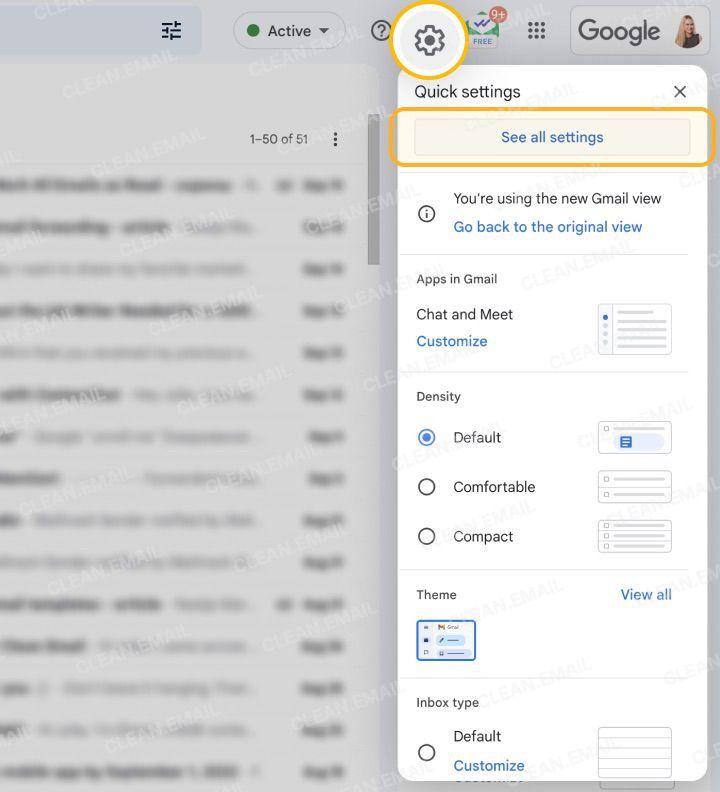Screen dimensions: 720x792
Task: Choose the Compact density radio button
Action: pyautogui.click(x=427, y=536)
